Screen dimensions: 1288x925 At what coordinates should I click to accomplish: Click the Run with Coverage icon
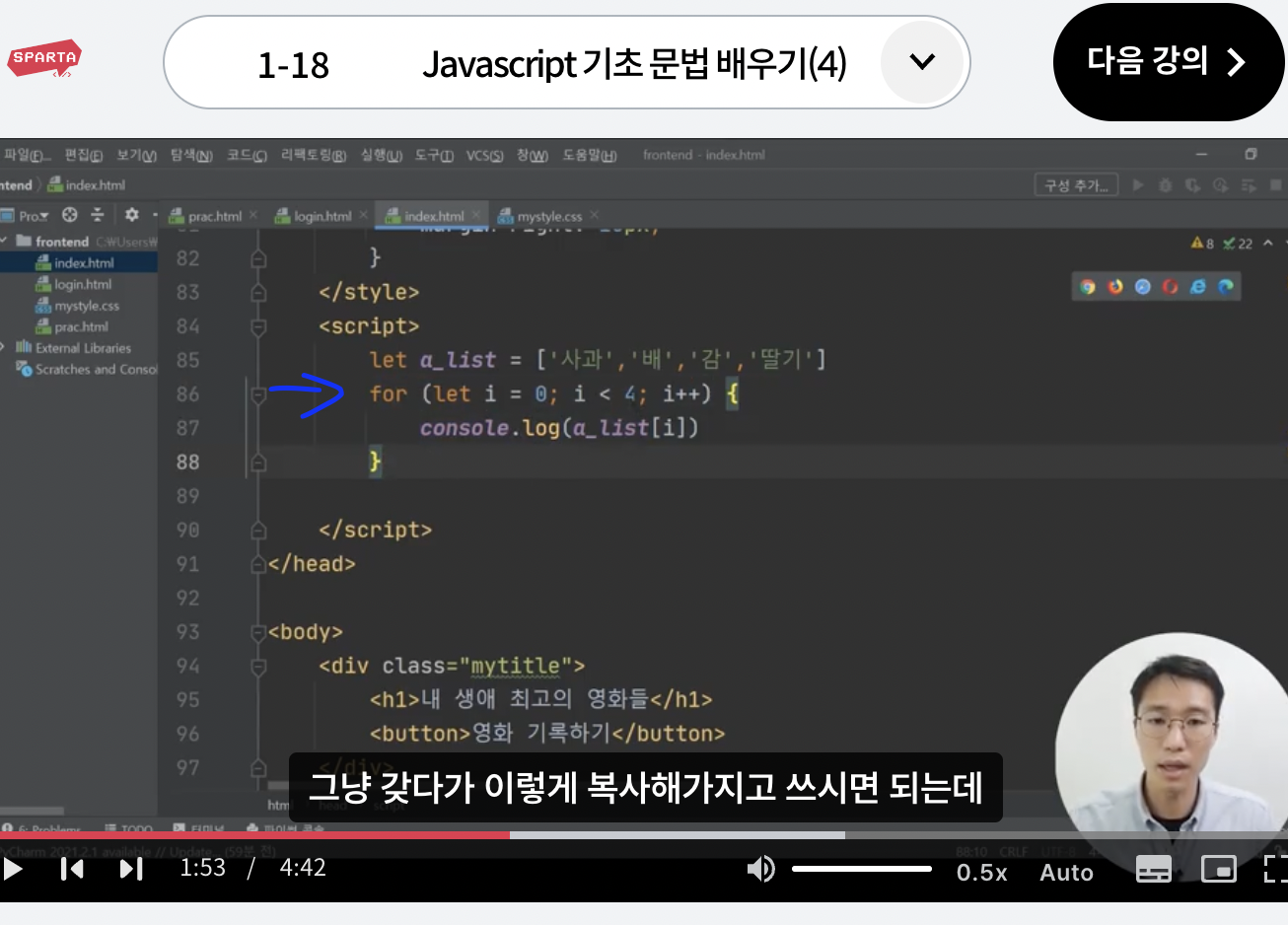pyautogui.click(x=1192, y=184)
